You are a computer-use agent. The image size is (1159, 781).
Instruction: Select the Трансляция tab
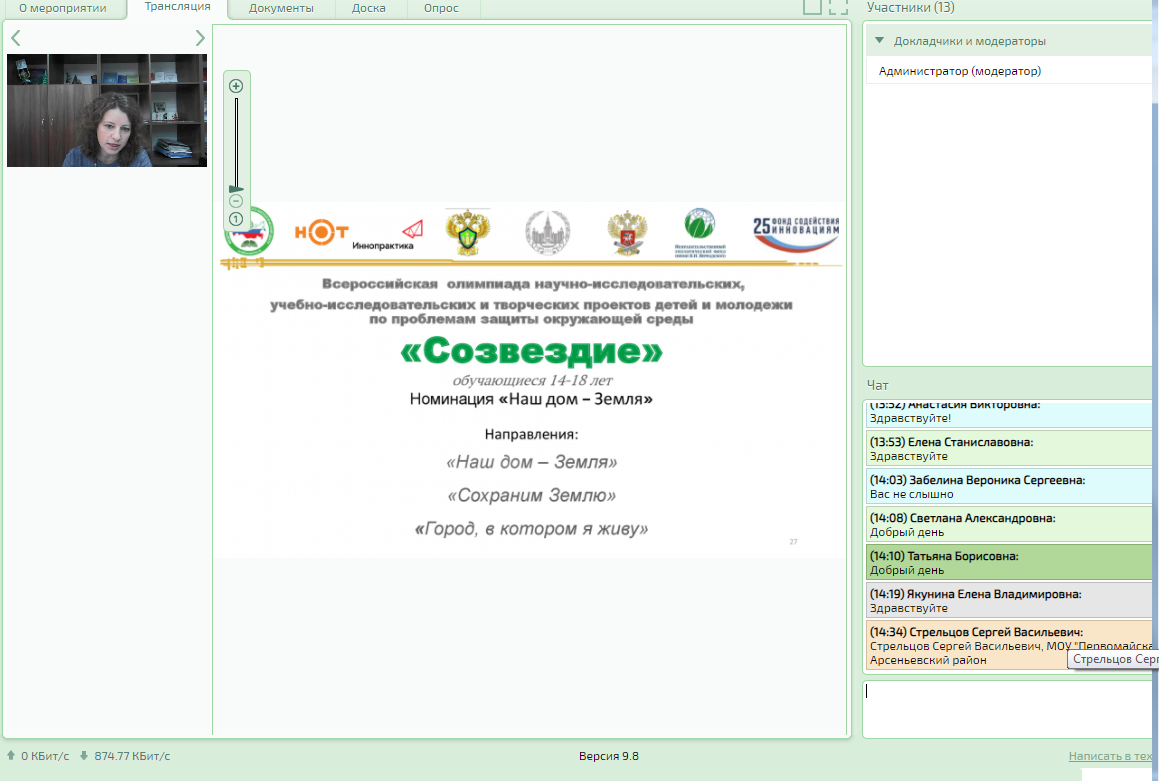177,7
